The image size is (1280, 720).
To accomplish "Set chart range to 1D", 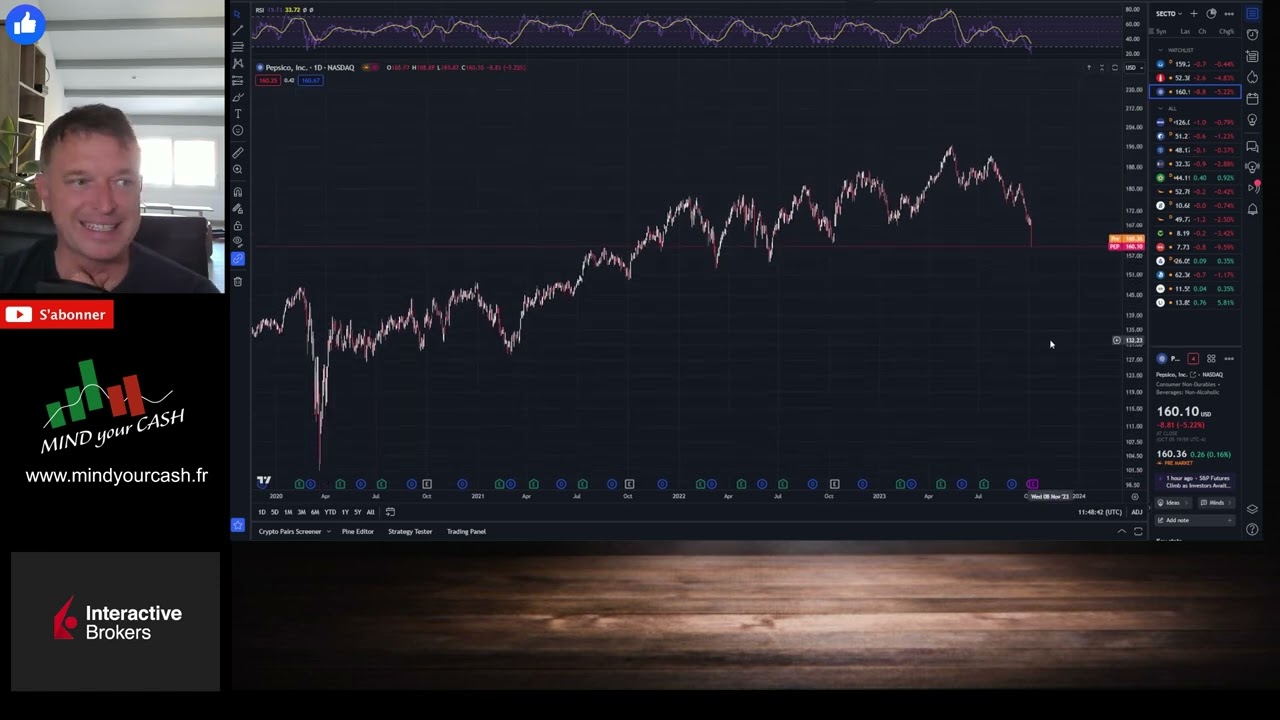I will pos(262,512).
